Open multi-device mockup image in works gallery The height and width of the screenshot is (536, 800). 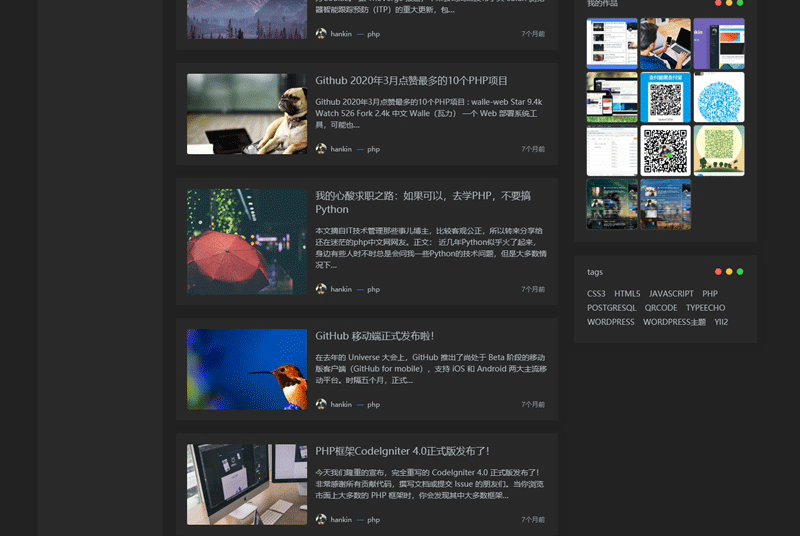pyautogui.click(x=612, y=97)
